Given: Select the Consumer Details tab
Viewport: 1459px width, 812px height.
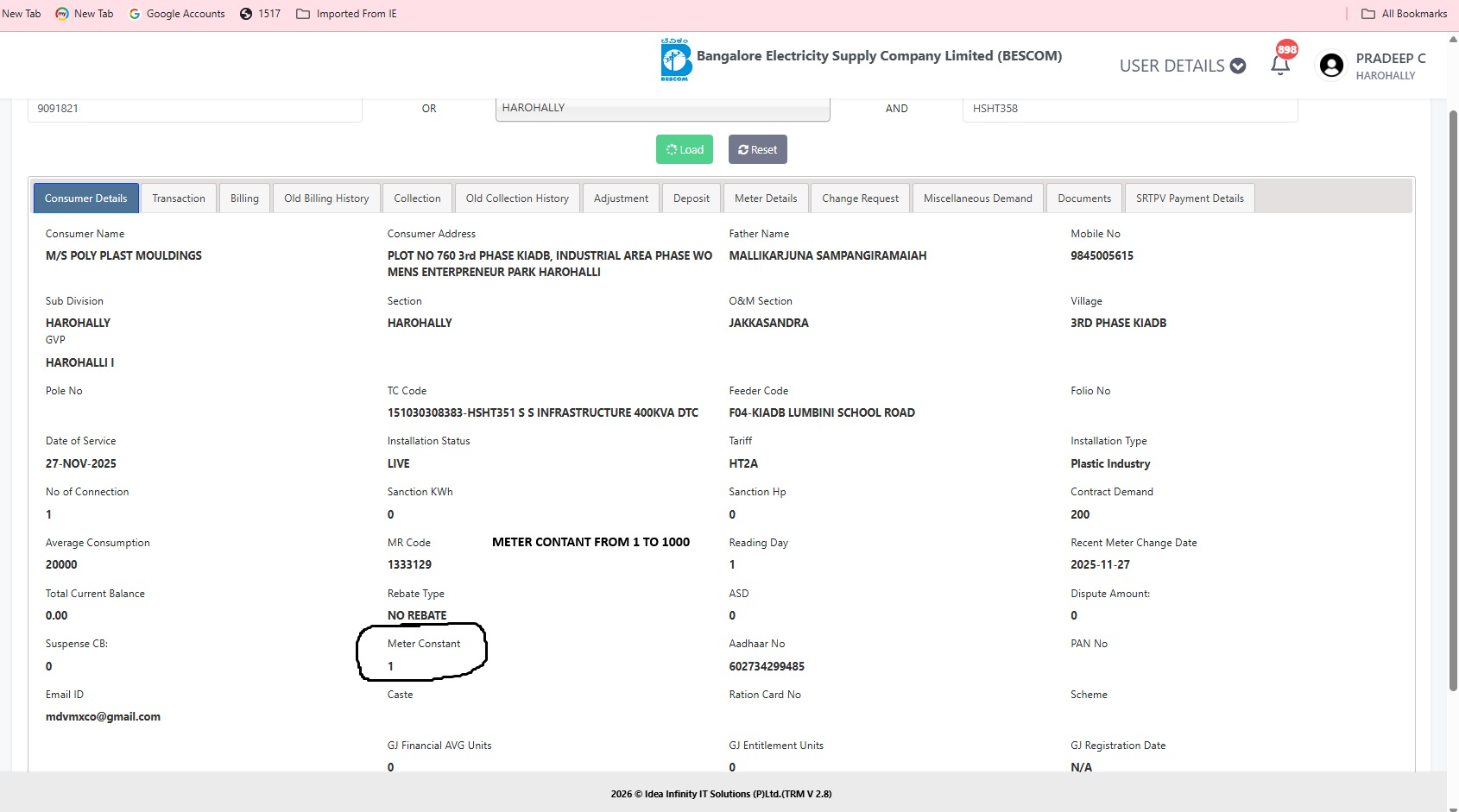Looking at the screenshot, I should tap(85, 198).
